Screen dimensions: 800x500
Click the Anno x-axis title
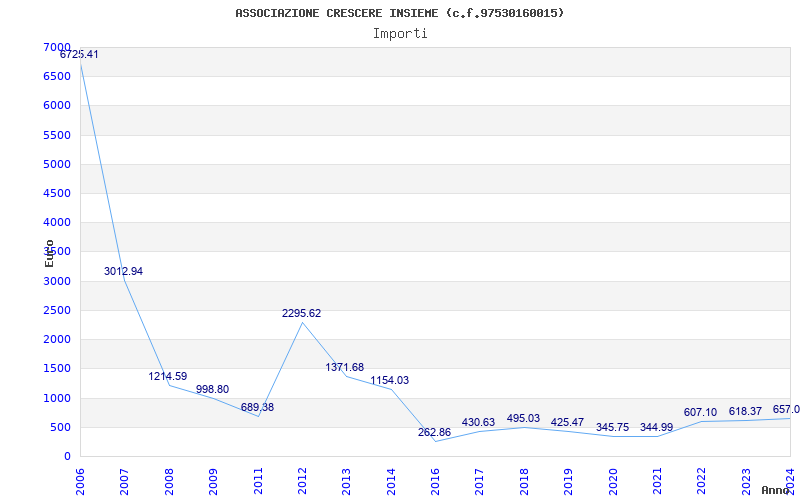coord(776,491)
